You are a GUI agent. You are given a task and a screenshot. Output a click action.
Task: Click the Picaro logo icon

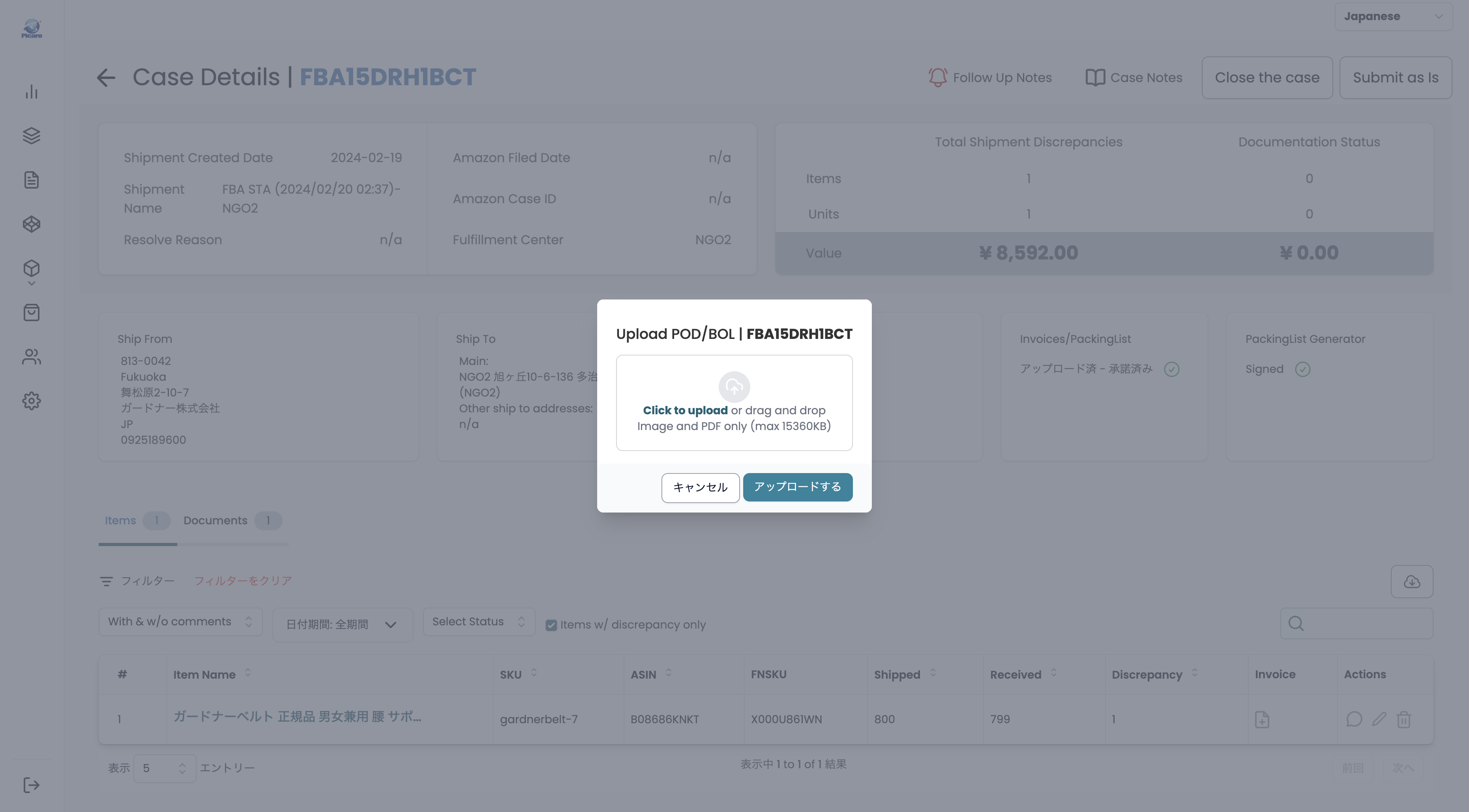click(31, 28)
